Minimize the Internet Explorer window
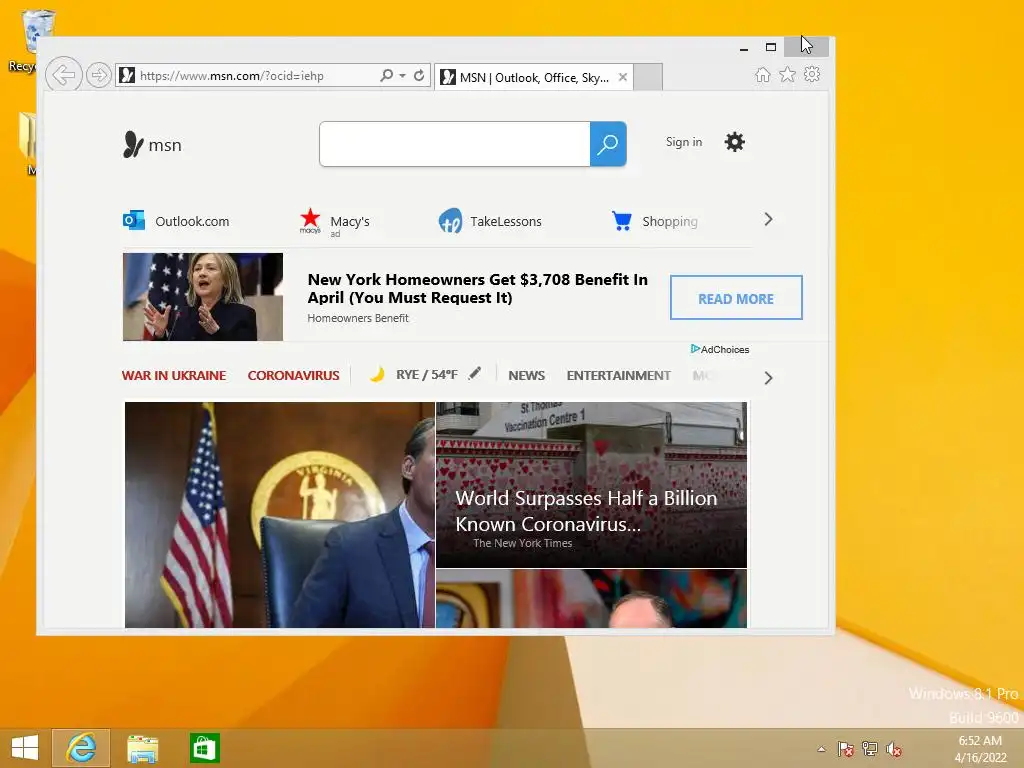Image resolution: width=1024 pixels, height=768 pixels. pyautogui.click(x=744, y=48)
